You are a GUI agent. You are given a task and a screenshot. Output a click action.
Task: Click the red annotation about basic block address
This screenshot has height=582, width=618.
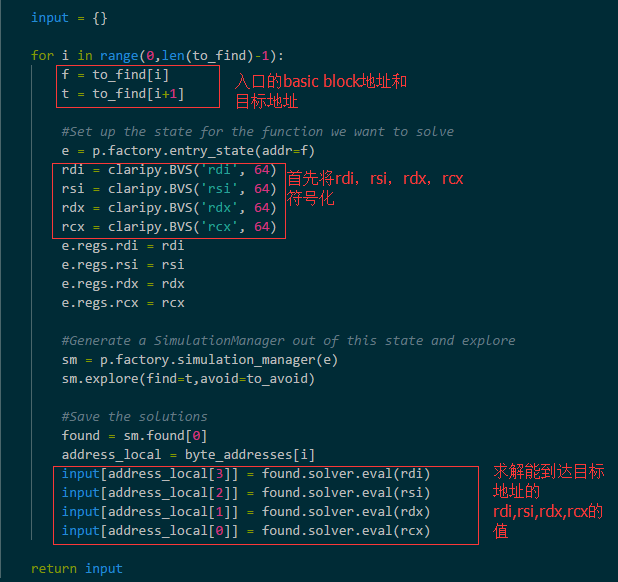tap(320, 91)
